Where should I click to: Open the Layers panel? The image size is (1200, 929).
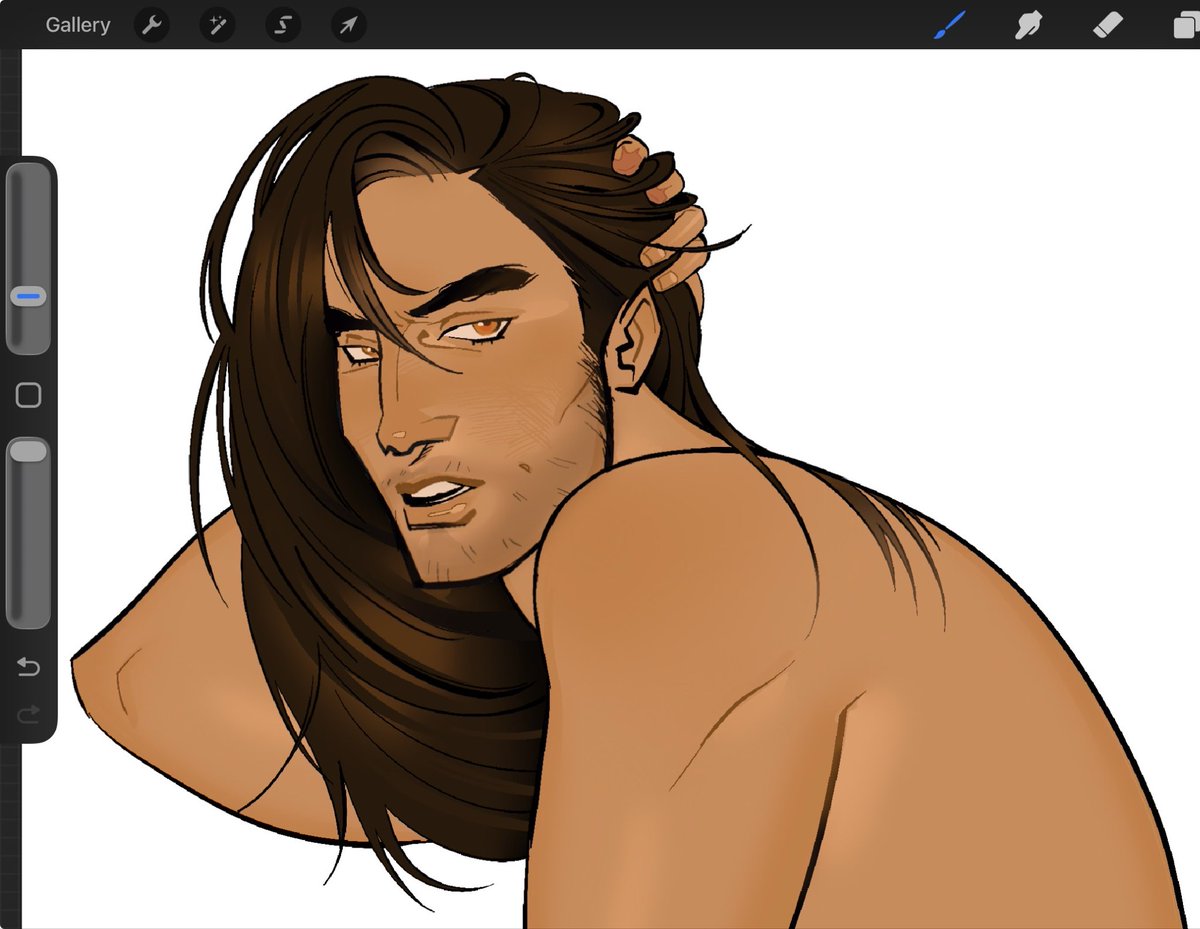[x=1186, y=25]
